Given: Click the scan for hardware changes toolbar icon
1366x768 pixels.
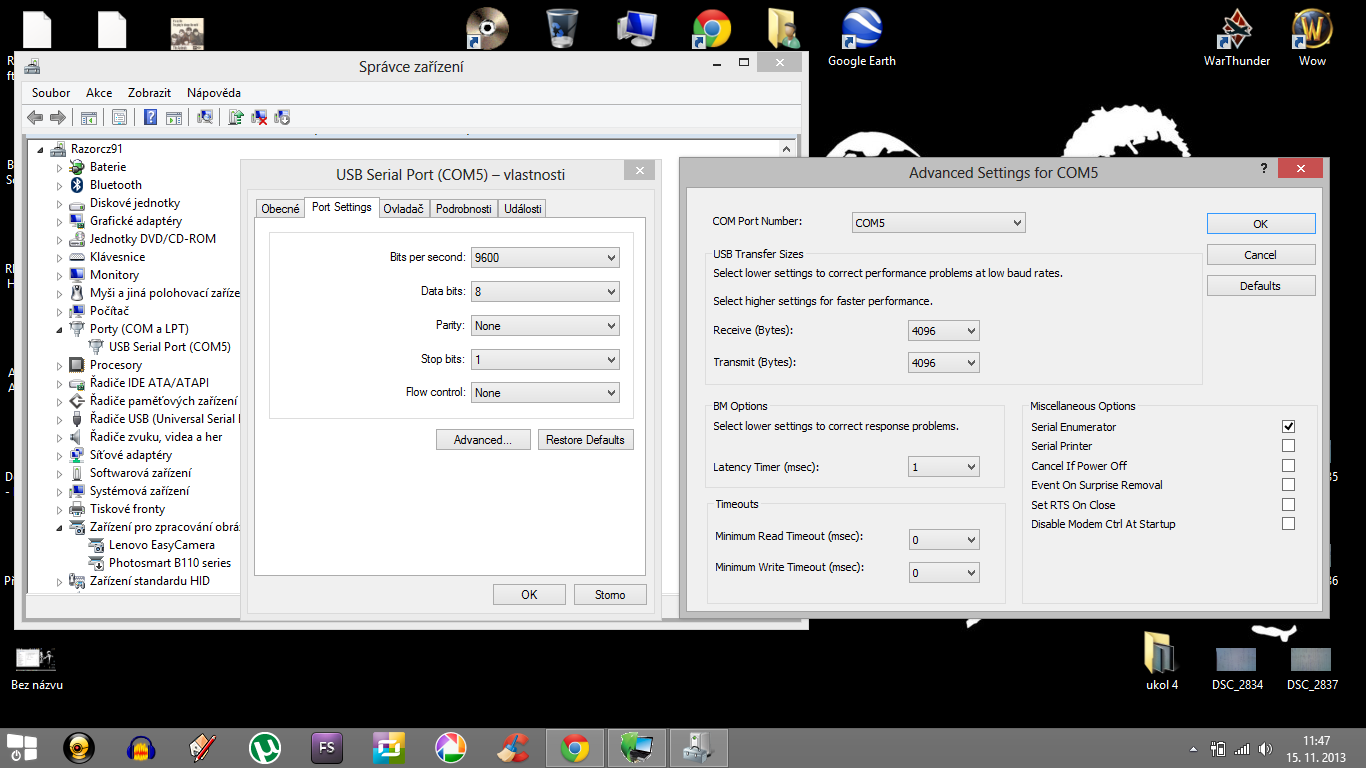Looking at the screenshot, I should point(205,117).
